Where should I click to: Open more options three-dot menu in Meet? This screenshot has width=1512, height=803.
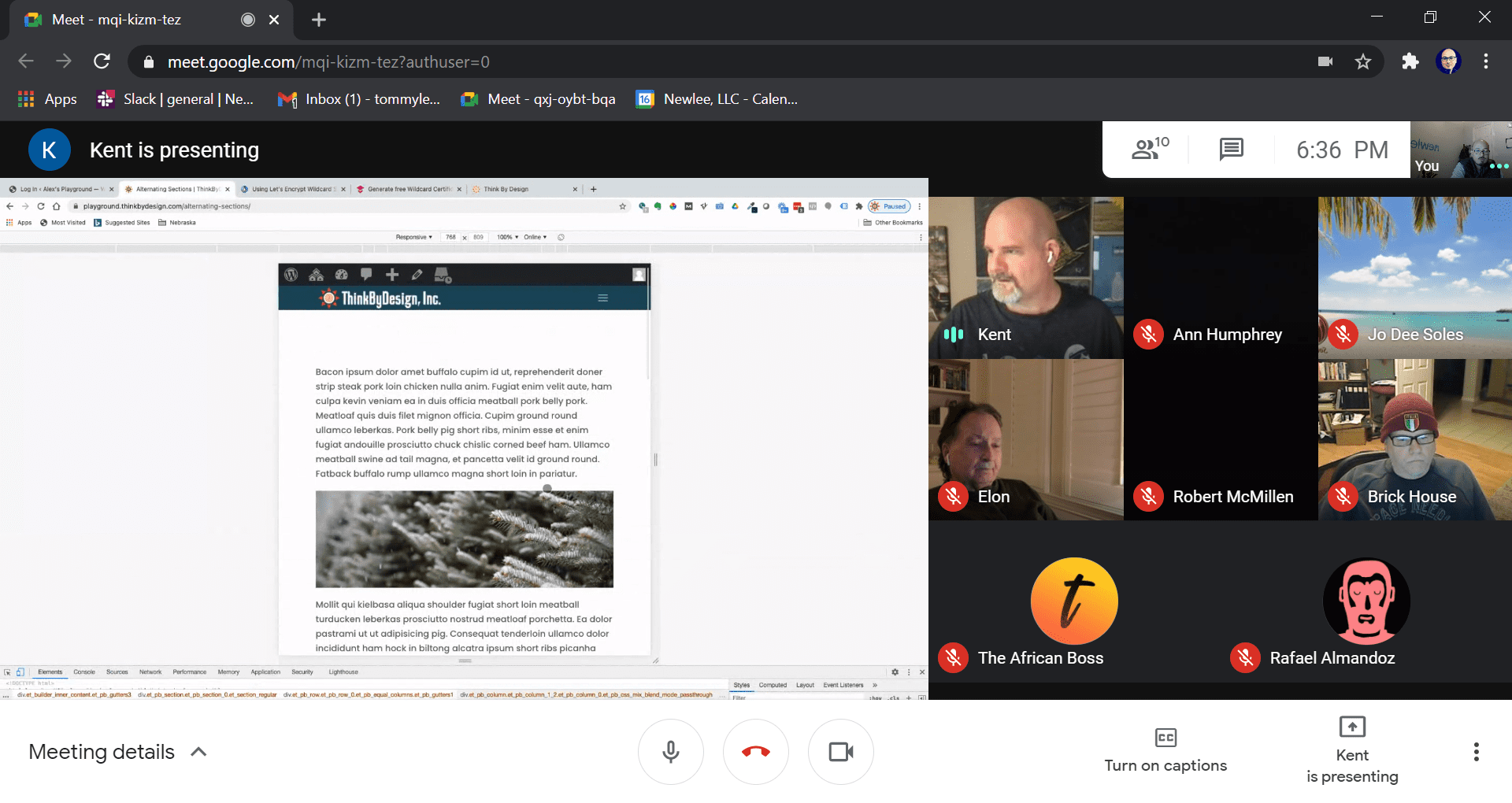click(x=1476, y=752)
